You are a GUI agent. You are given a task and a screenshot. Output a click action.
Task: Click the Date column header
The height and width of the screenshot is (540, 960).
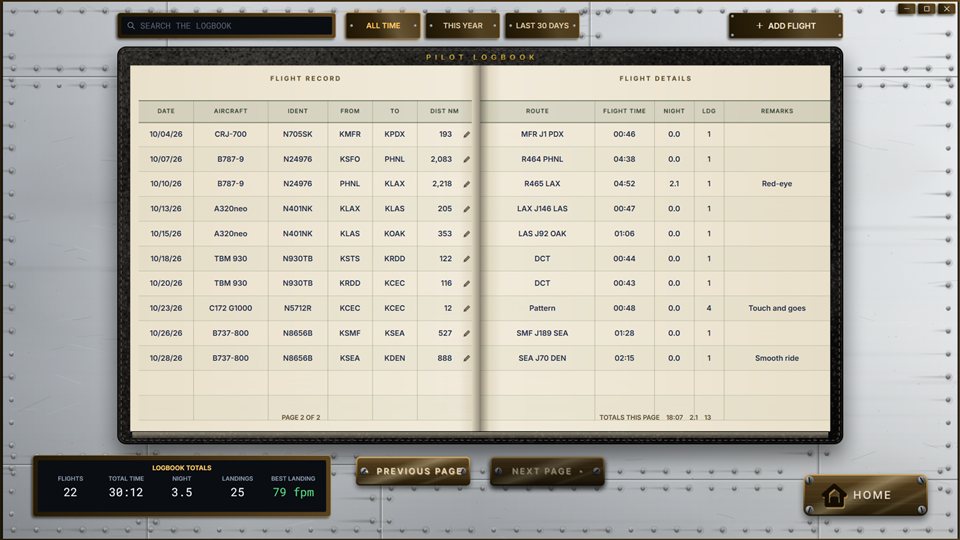click(166, 111)
